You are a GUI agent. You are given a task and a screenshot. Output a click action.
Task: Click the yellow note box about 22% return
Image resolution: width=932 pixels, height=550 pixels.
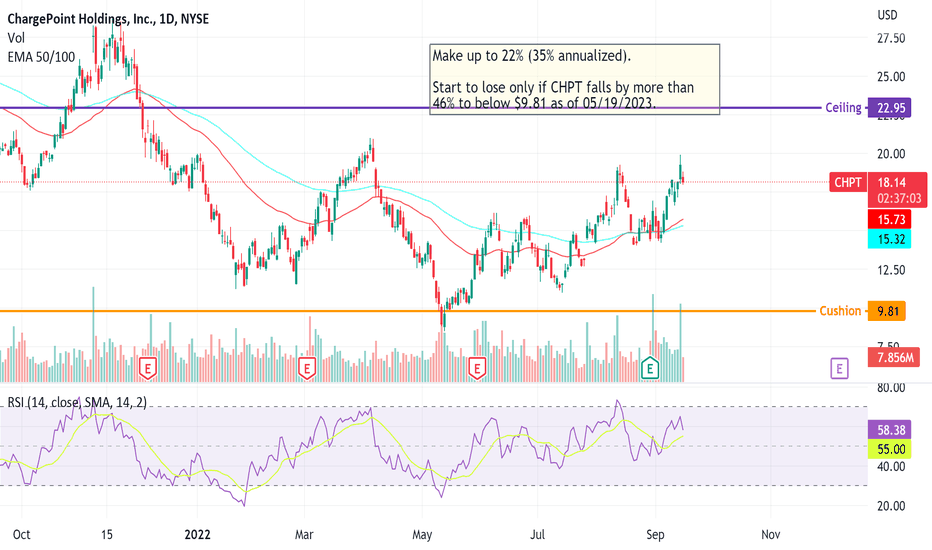tap(574, 79)
